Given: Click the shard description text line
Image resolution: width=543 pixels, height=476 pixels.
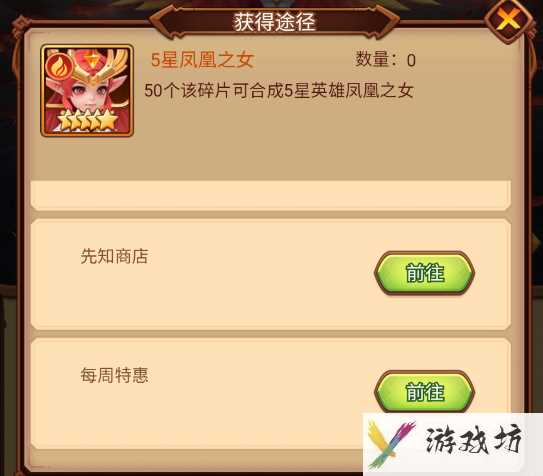Looking at the screenshot, I should (x=279, y=91).
